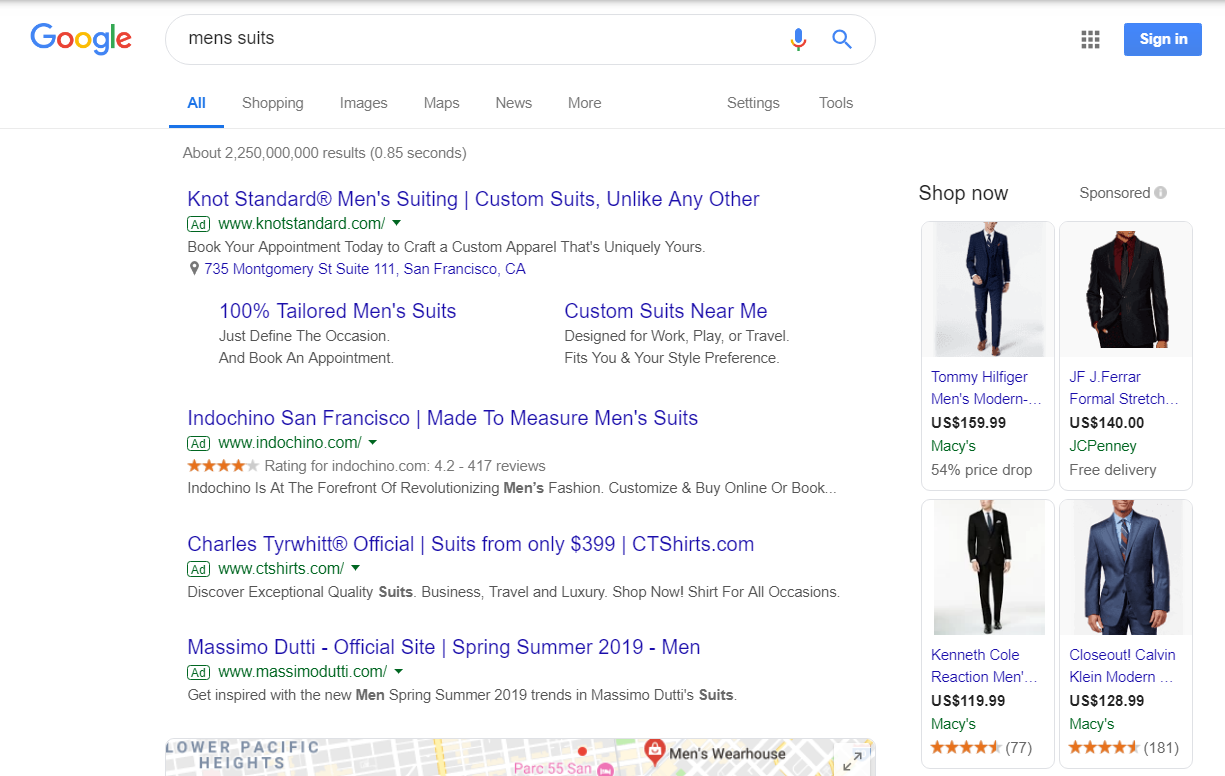1225x776 pixels.
Task: Click the Sponsored info icon
Action: pos(1160,193)
